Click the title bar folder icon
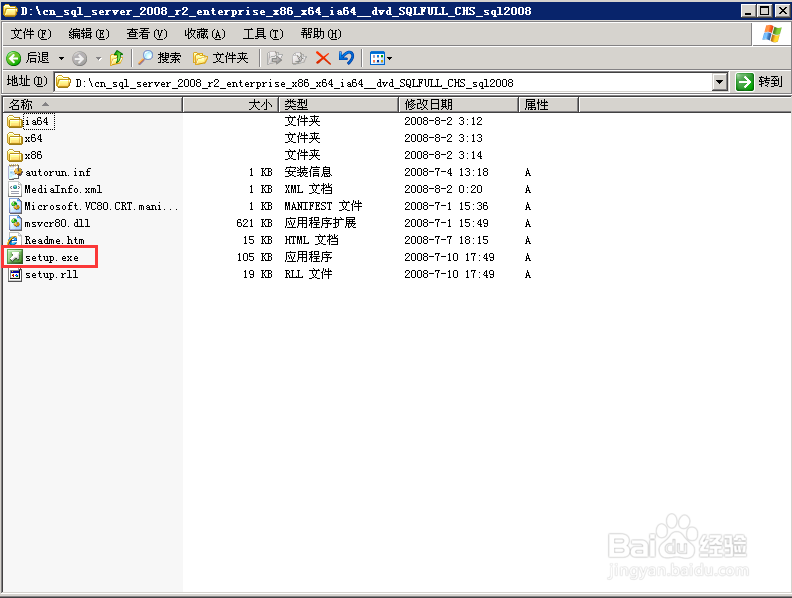 (10, 11)
